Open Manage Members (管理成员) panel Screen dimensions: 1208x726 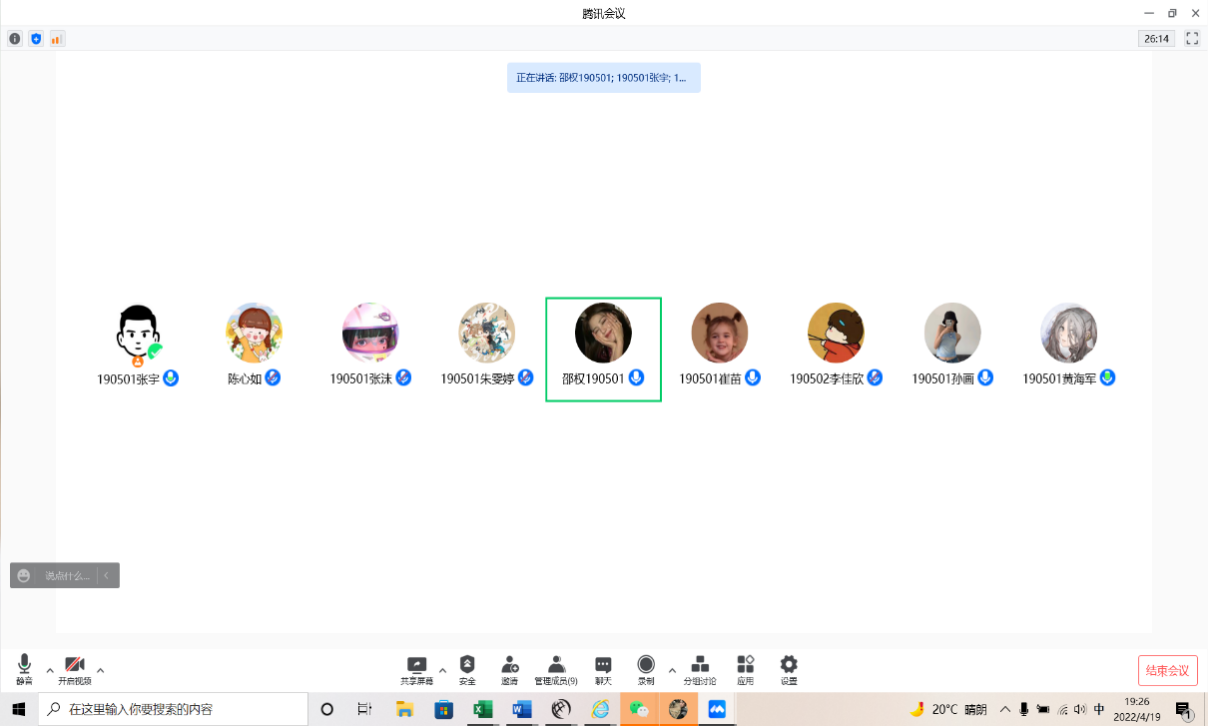556,669
